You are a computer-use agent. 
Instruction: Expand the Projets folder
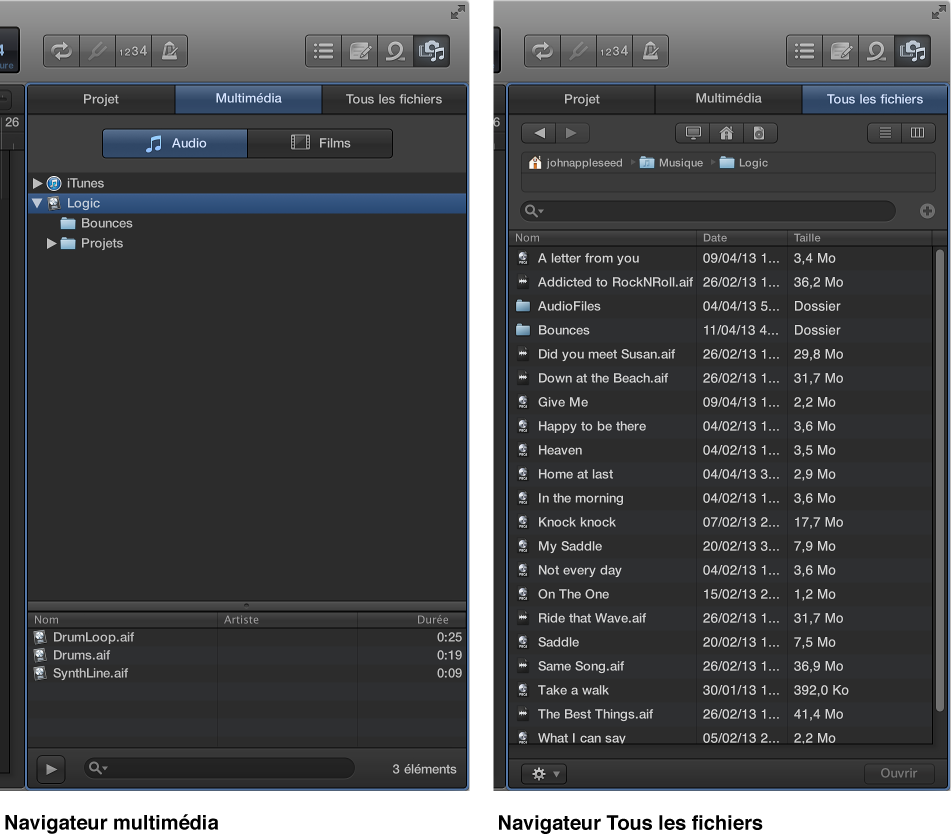52,243
